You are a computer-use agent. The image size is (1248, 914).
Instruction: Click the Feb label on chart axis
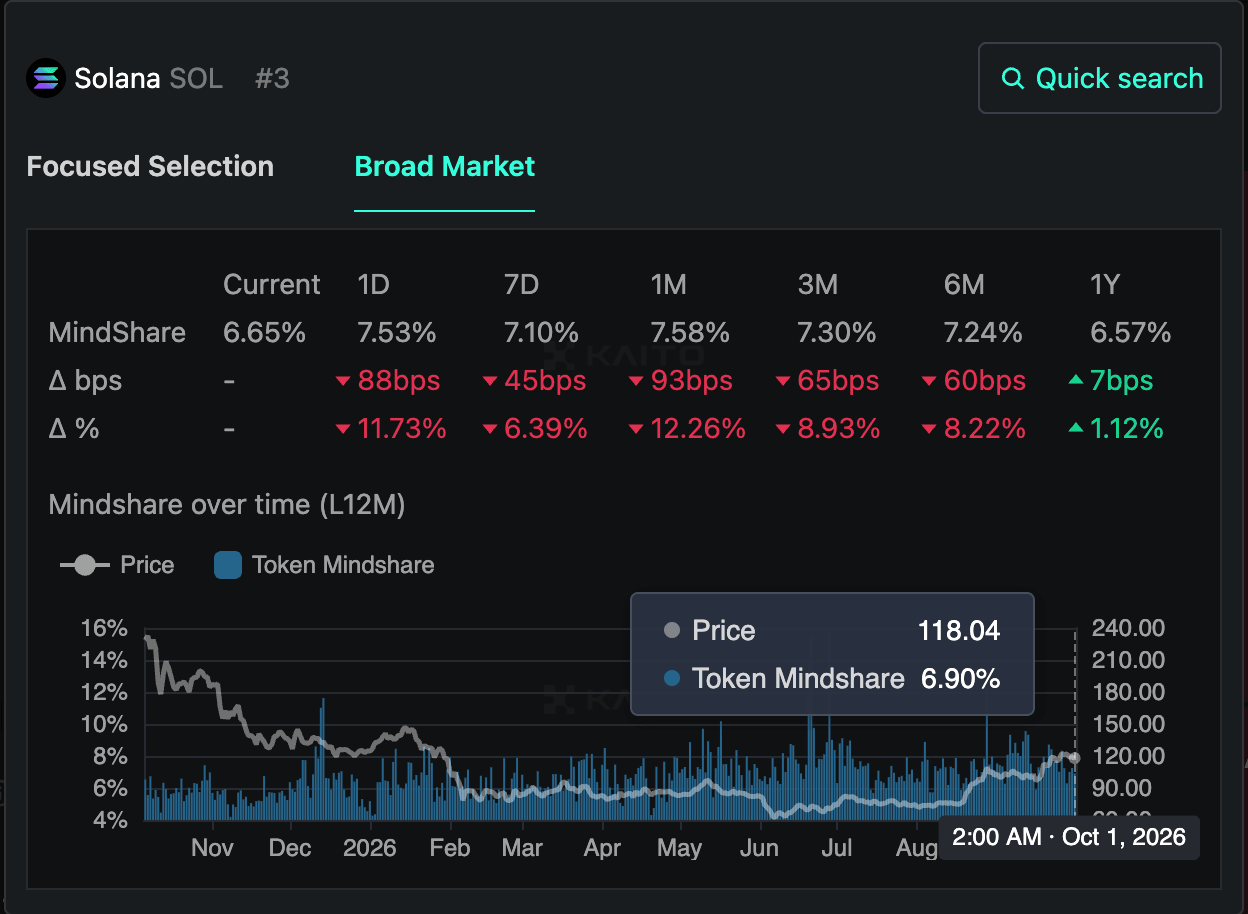(449, 848)
